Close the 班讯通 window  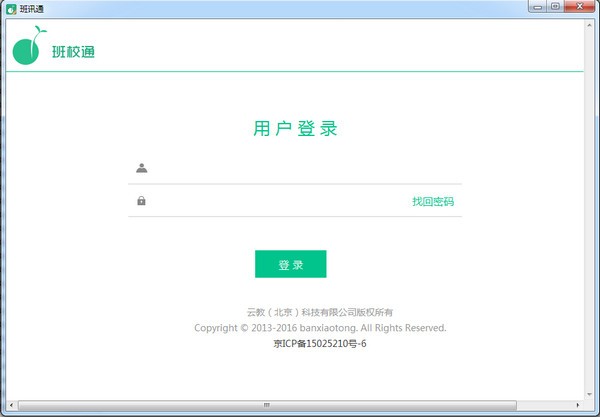pos(580,7)
